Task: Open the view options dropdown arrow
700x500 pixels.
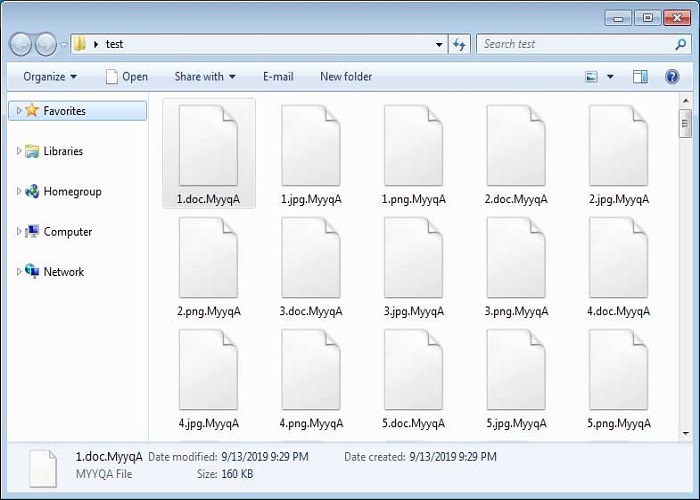Action: [x=610, y=77]
